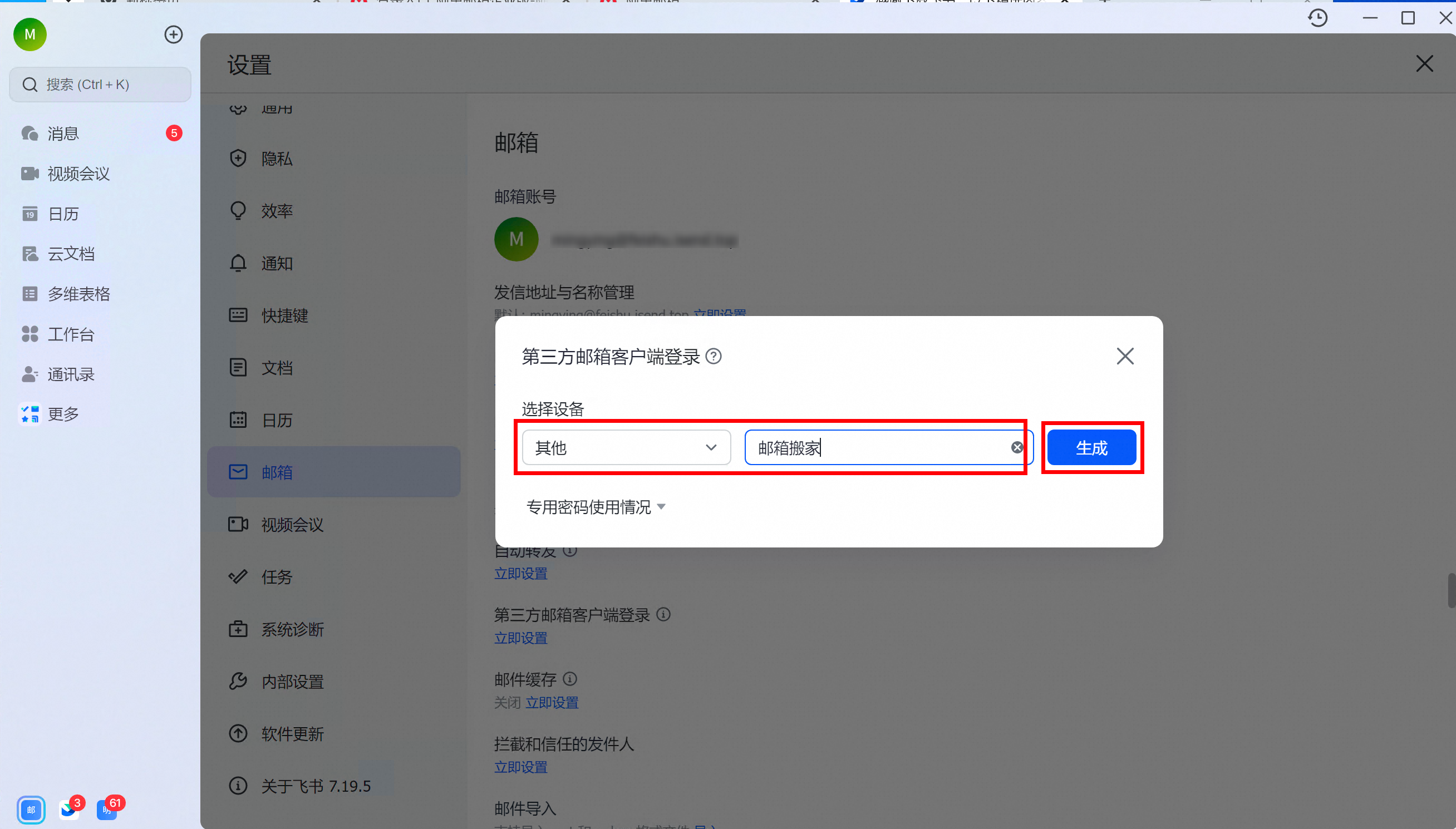
Task: Switch to 快捷键 settings section
Action: pyautogui.click(x=284, y=315)
